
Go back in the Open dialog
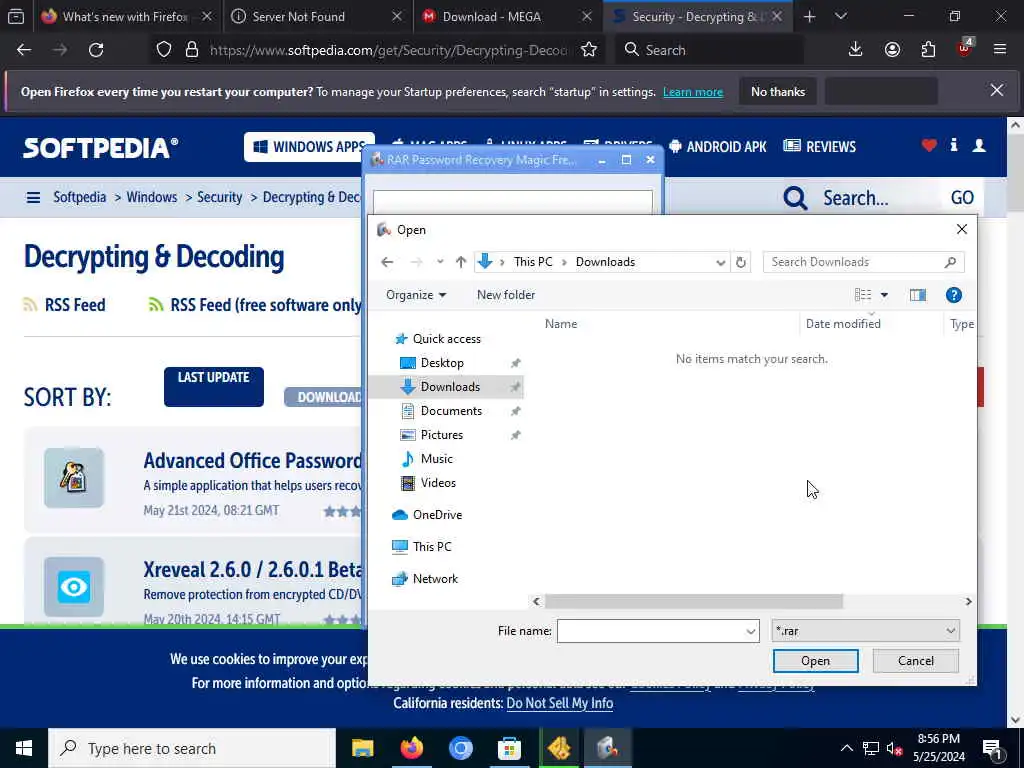coord(387,262)
